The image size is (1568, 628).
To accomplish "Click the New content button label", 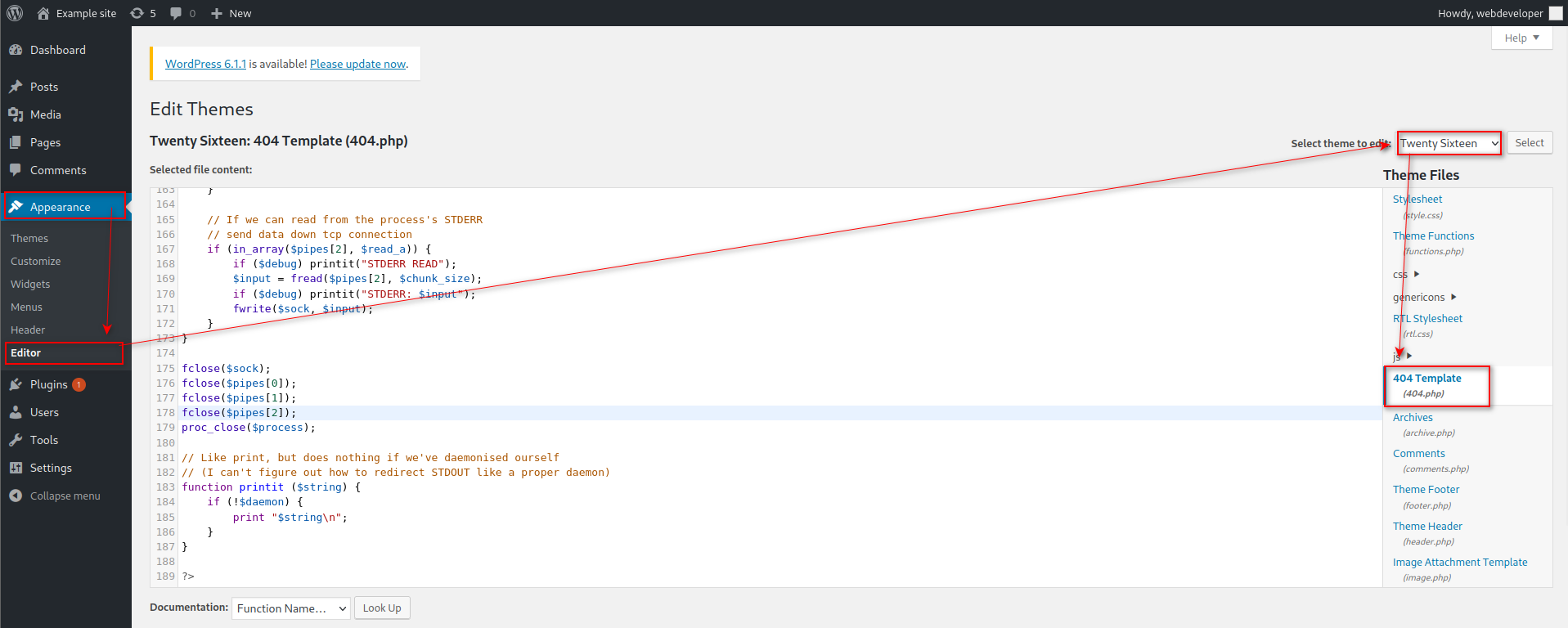I will tap(240, 13).
